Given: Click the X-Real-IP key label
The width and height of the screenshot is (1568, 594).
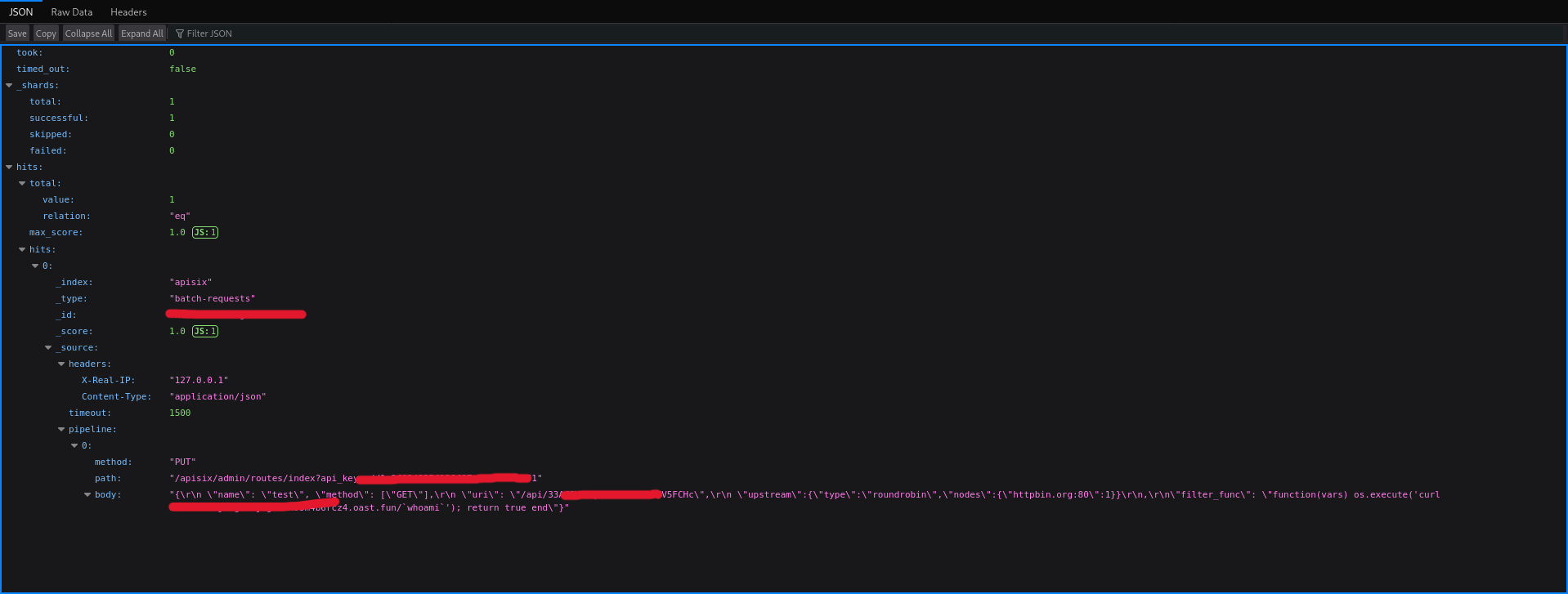Looking at the screenshot, I should [108, 380].
